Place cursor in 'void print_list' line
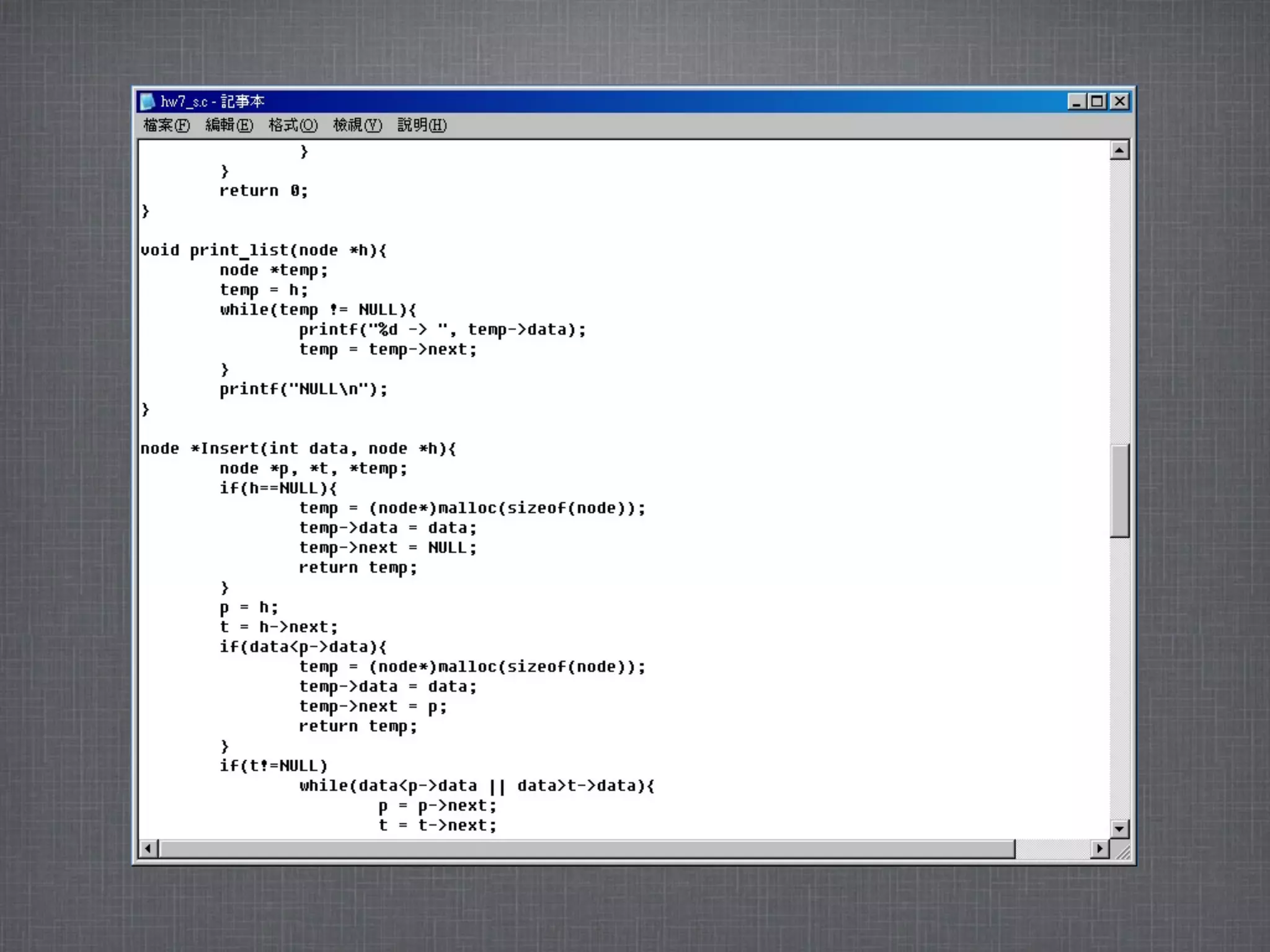 coord(263,250)
